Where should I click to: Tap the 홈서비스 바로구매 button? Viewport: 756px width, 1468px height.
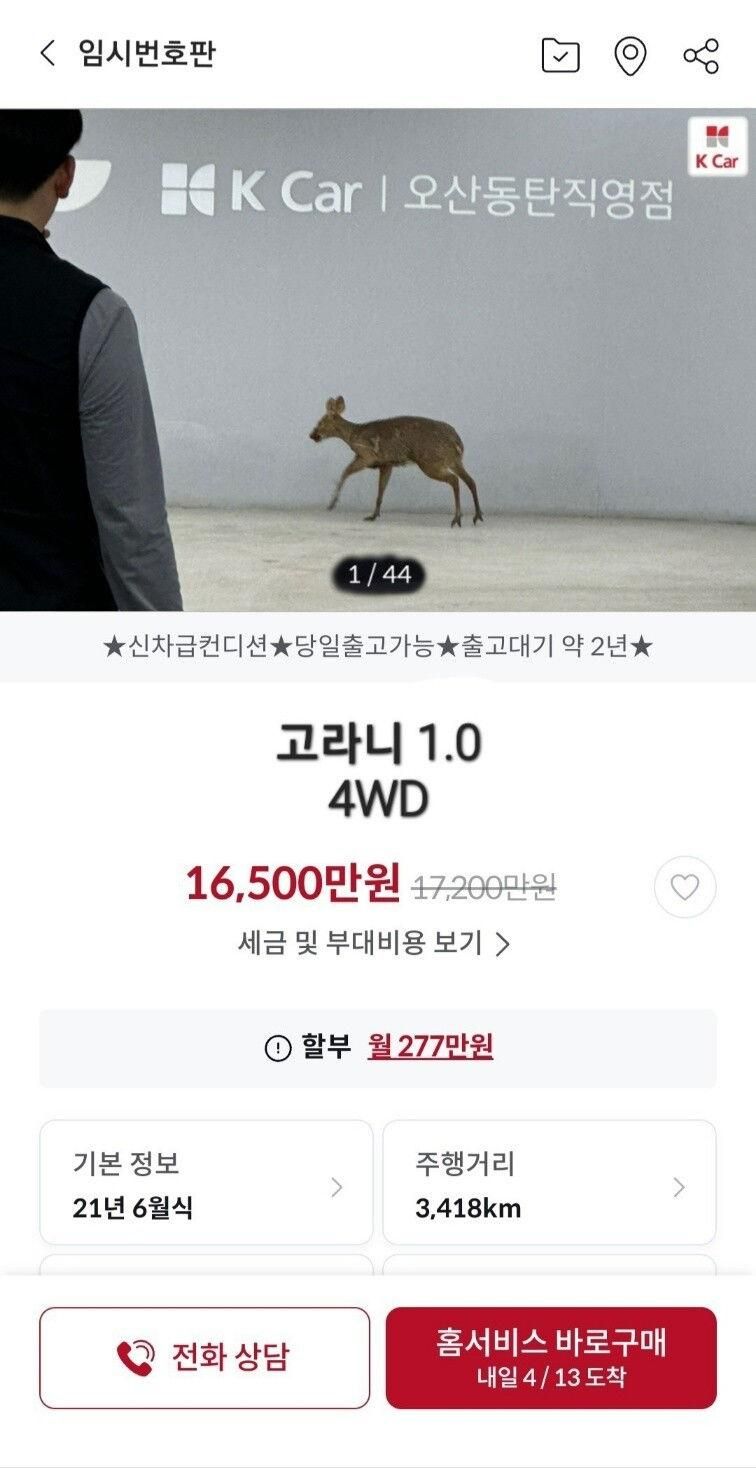pos(551,1357)
